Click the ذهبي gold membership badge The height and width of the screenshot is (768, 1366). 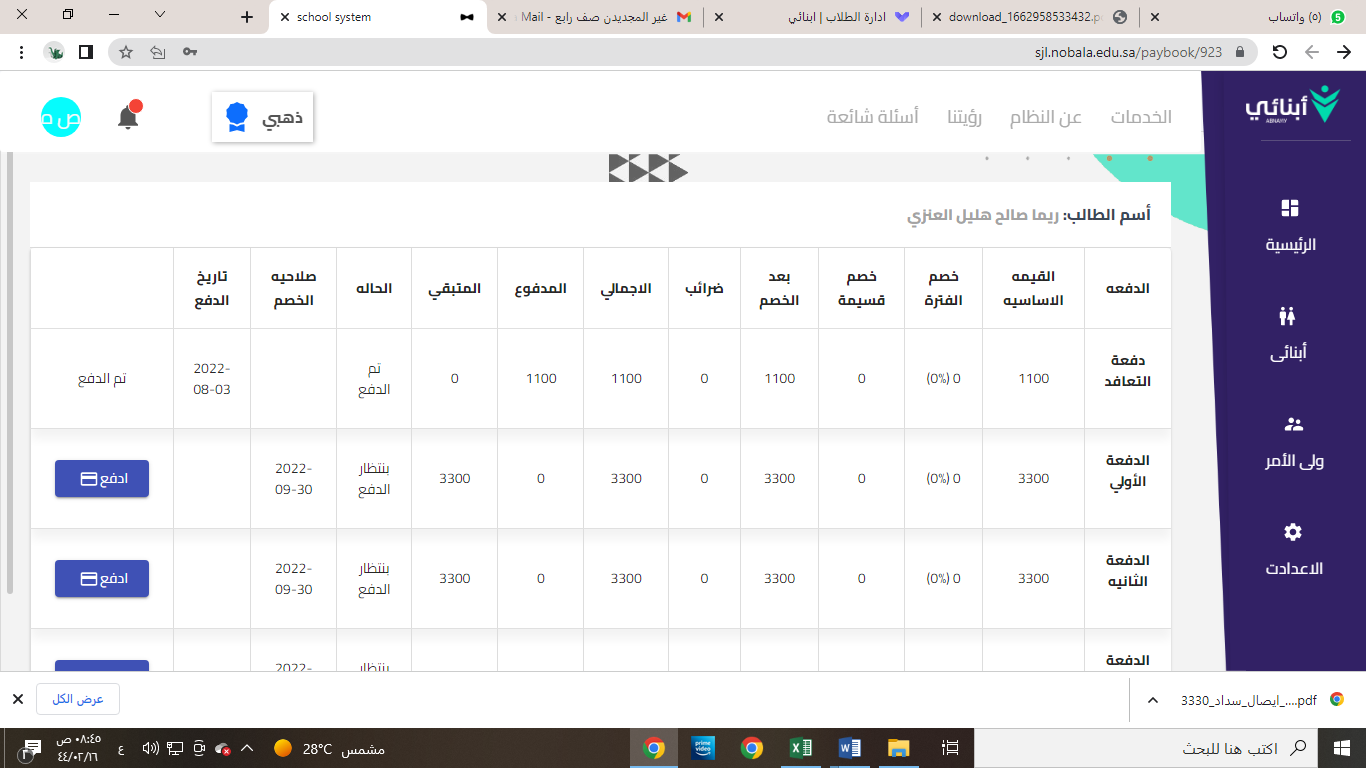pyautogui.click(x=263, y=117)
